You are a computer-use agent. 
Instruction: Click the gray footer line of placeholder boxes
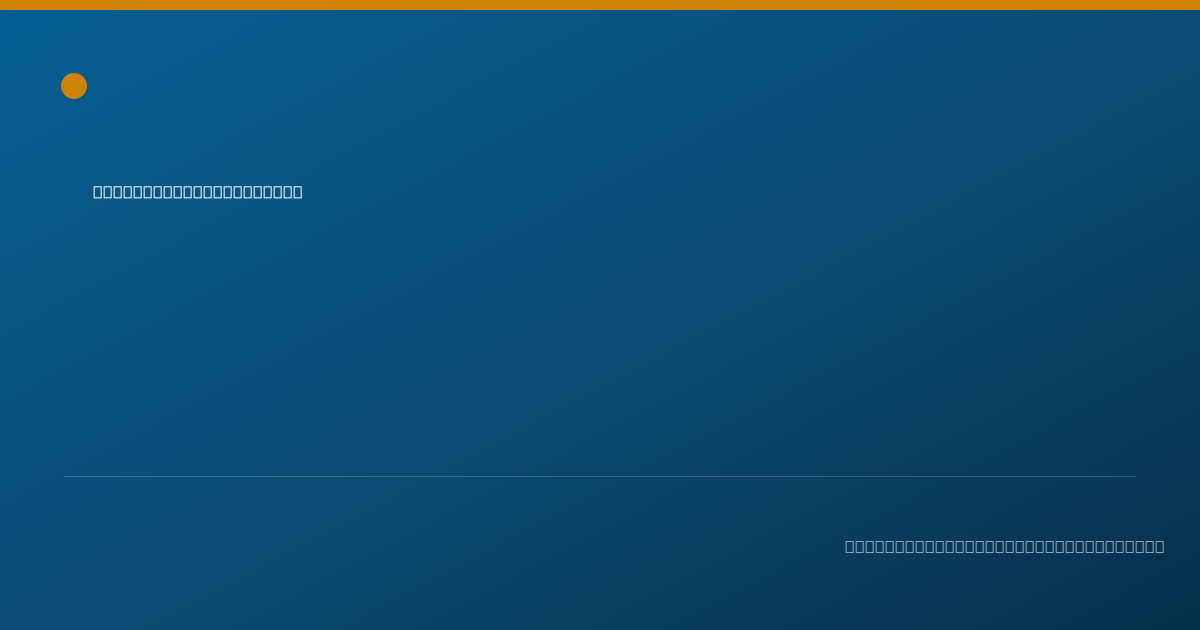click(1004, 546)
